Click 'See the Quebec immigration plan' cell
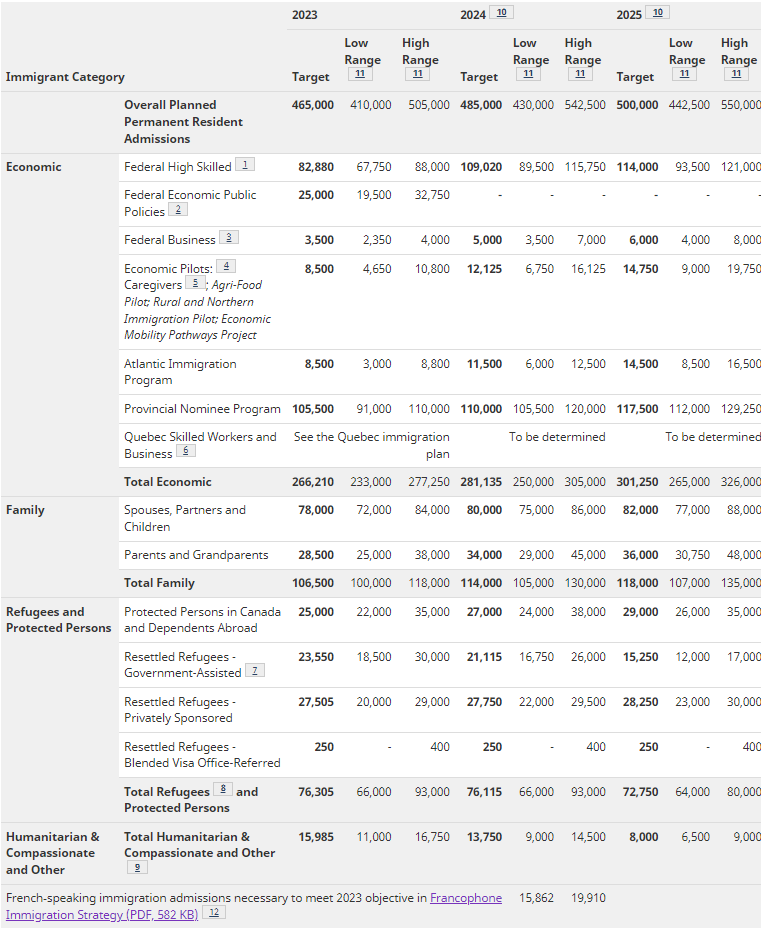The height and width of the screenshot is (928, 762). (x=372, y=445)
